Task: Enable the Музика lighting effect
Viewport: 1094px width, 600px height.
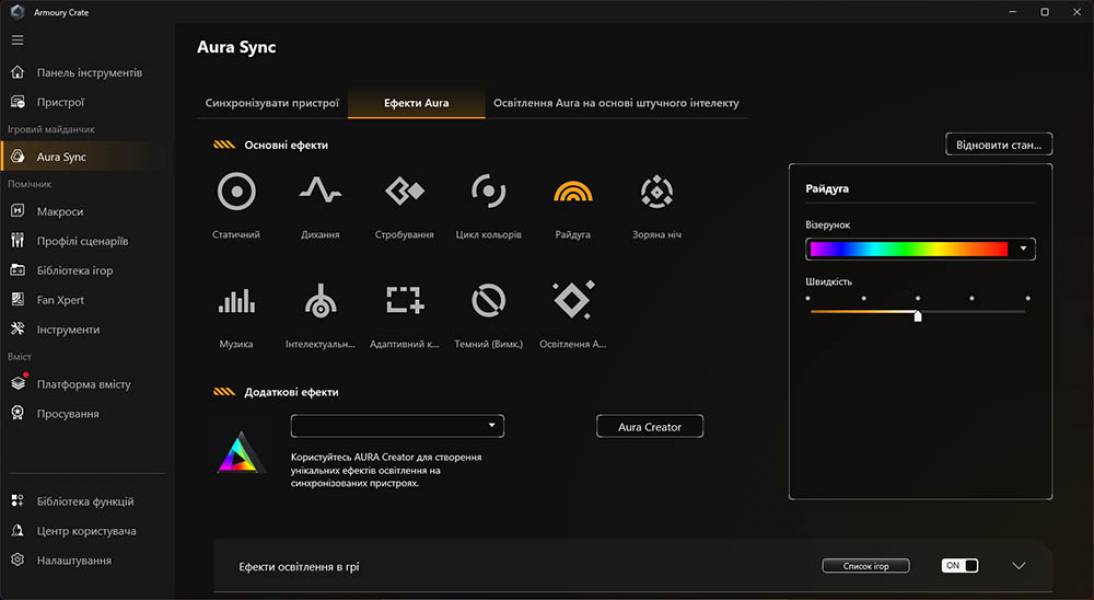Action: click(237, 300)
